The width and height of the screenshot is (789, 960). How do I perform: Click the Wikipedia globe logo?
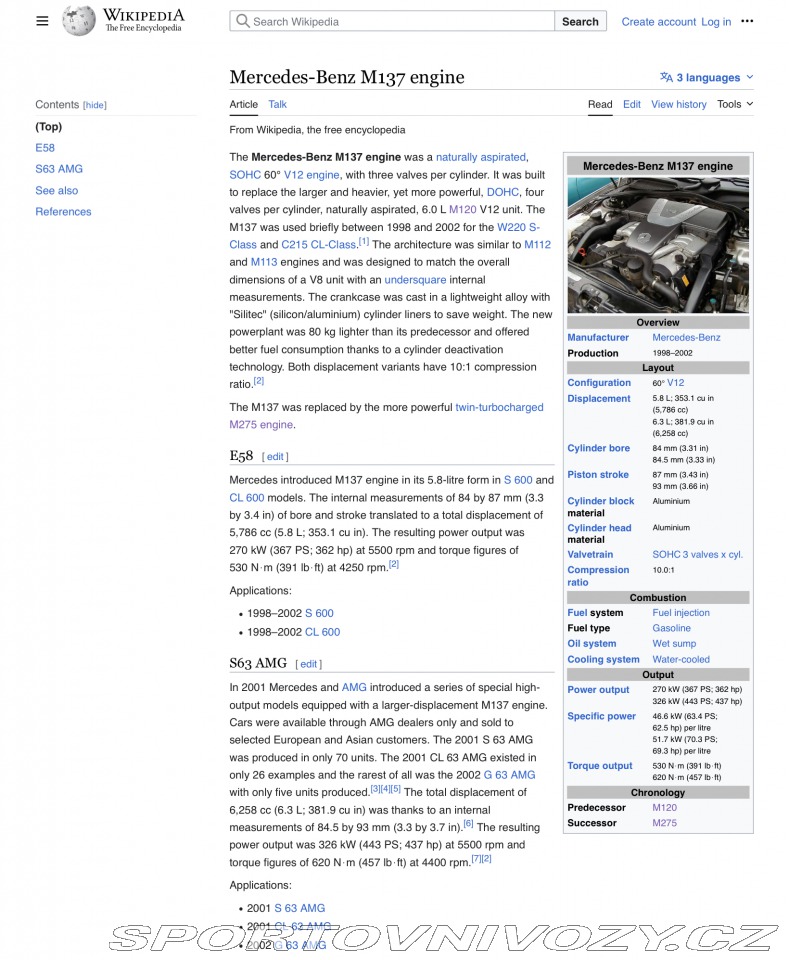coord(78,21)
